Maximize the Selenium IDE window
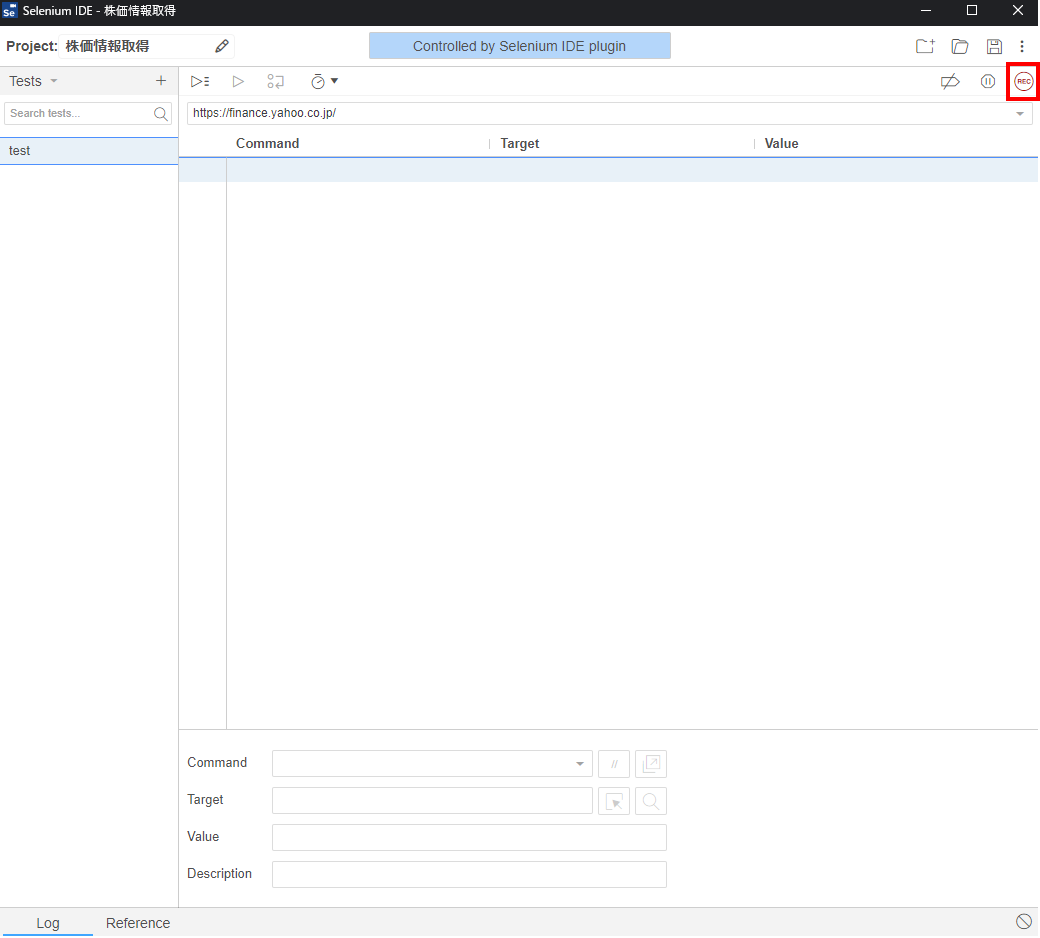Image resolution: width=1040 pixels, height=938 pixels. pyautogui.click(x=972, y=11)
